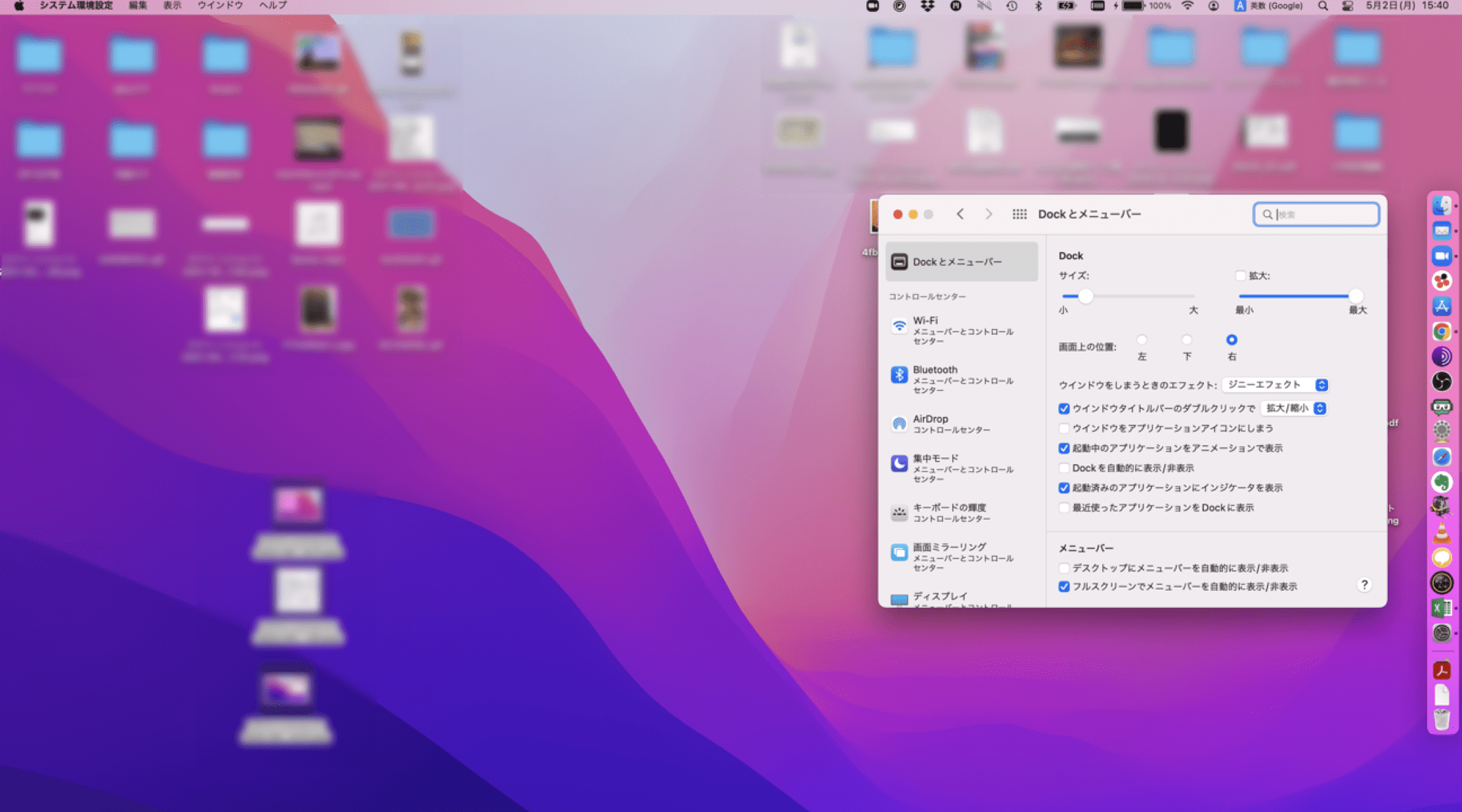
Task: Select 左 Dock position radio button
Action: pyautogui.click(x=1141, y=340)
